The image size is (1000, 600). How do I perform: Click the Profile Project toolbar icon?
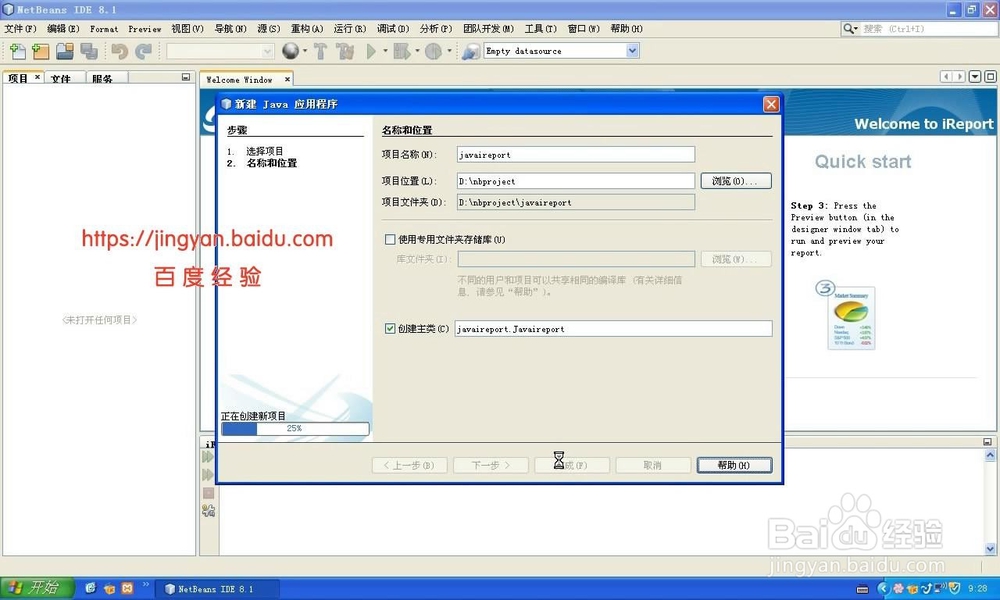coord(434,51)
